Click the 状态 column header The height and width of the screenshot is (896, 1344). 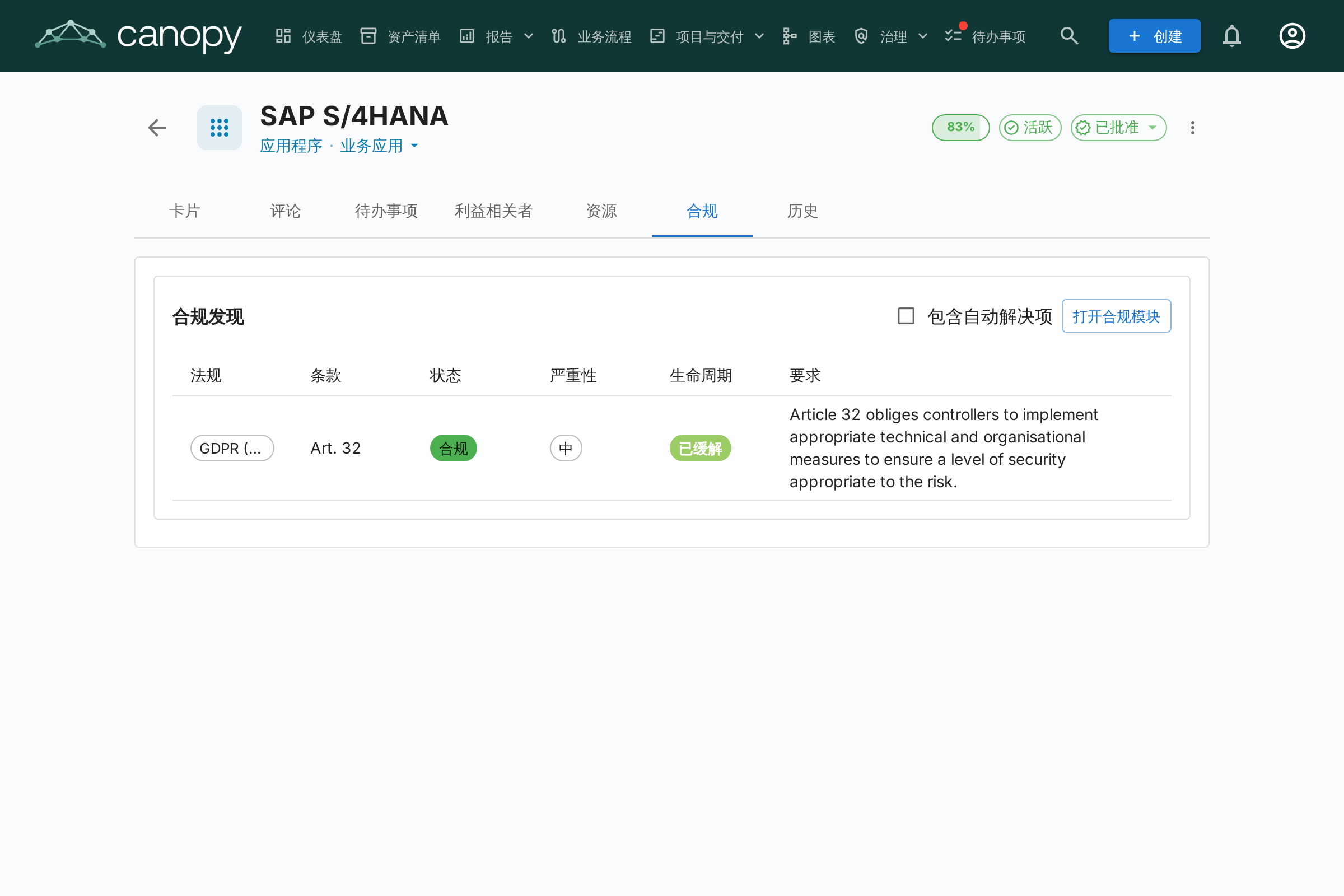point(446,375)
